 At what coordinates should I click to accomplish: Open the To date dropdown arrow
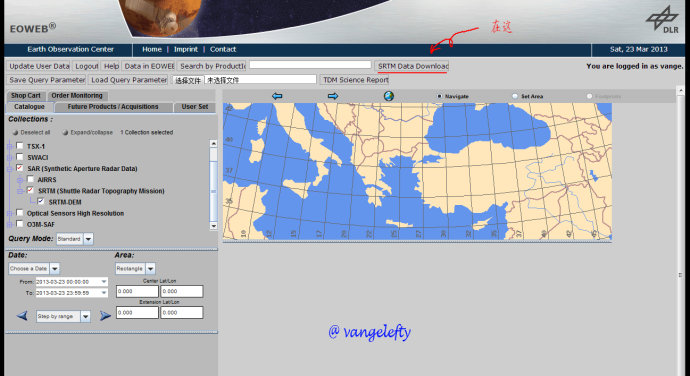pyautogui.click(x=104, y=293)
